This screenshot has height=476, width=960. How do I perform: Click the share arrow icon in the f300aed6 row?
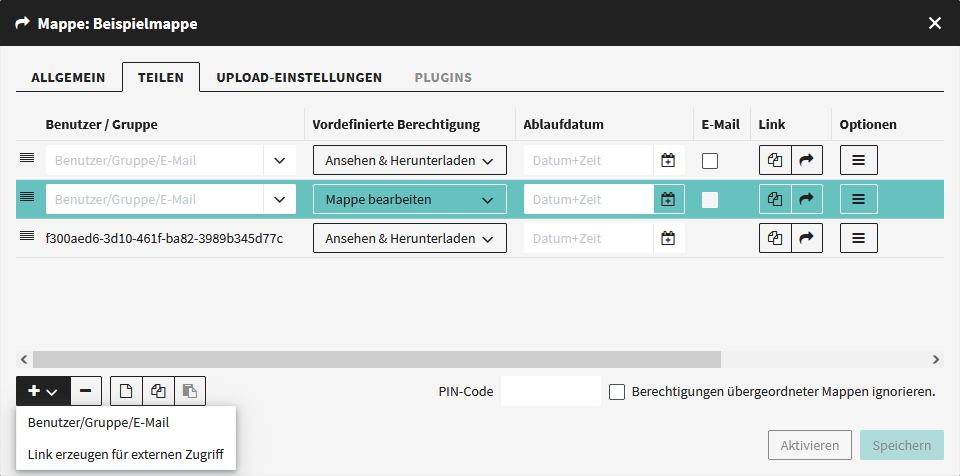point(807,238)
